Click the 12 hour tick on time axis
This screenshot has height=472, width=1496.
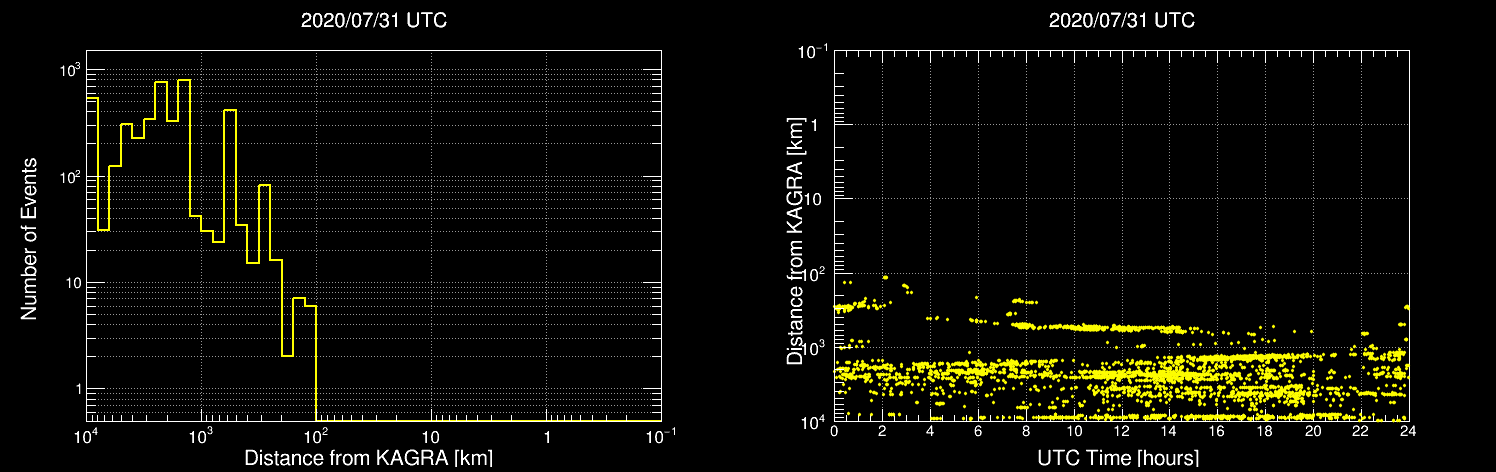click(x=1121, y=431)
